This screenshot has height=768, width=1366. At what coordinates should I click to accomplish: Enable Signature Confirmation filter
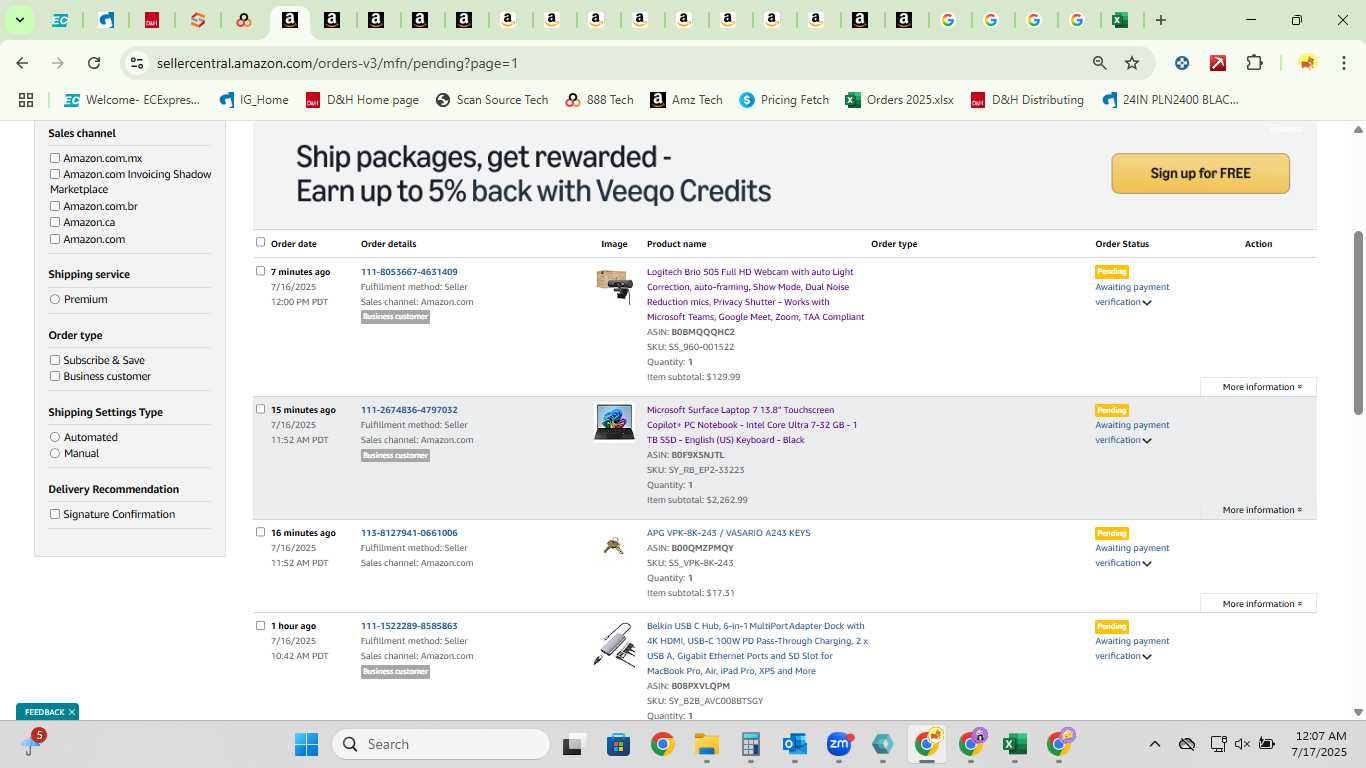(55, 514)
